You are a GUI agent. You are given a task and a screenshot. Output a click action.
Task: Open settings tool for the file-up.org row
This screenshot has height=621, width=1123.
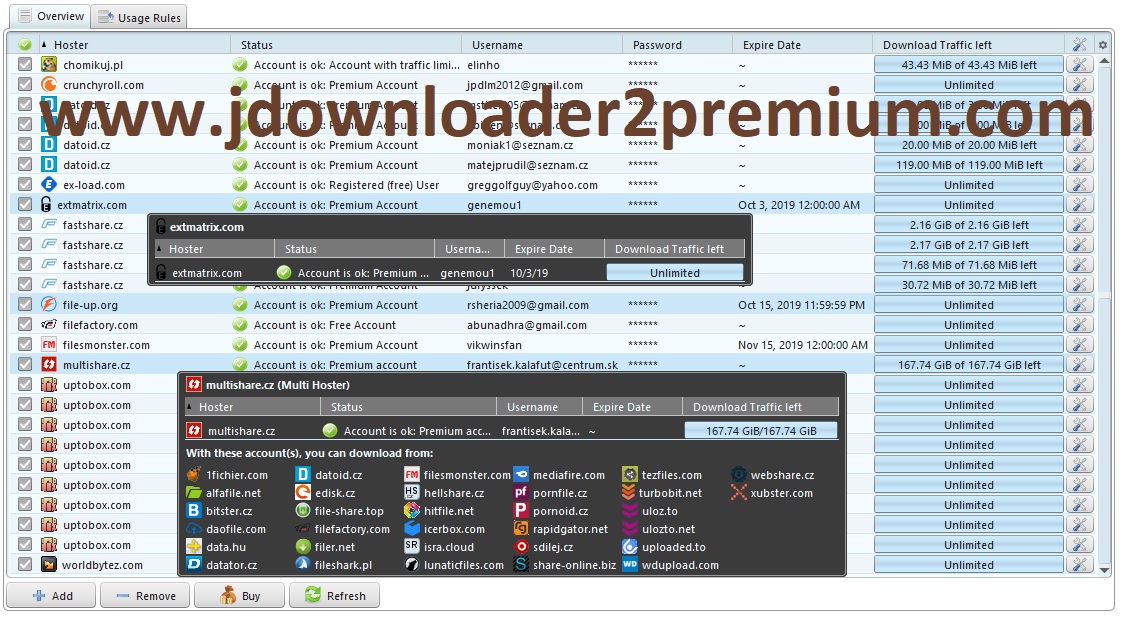click(1079, 304)
